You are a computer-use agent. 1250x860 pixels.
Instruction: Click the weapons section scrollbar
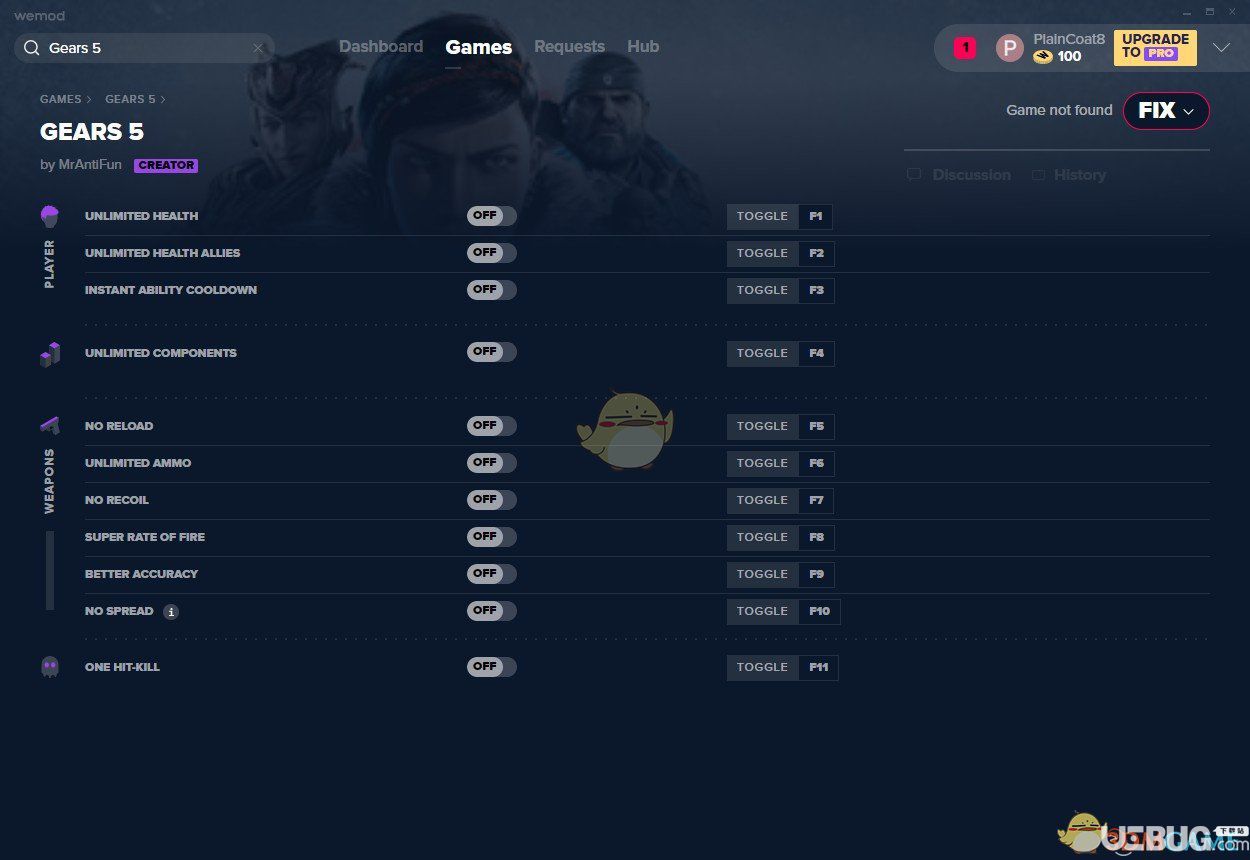coord(50,570)
